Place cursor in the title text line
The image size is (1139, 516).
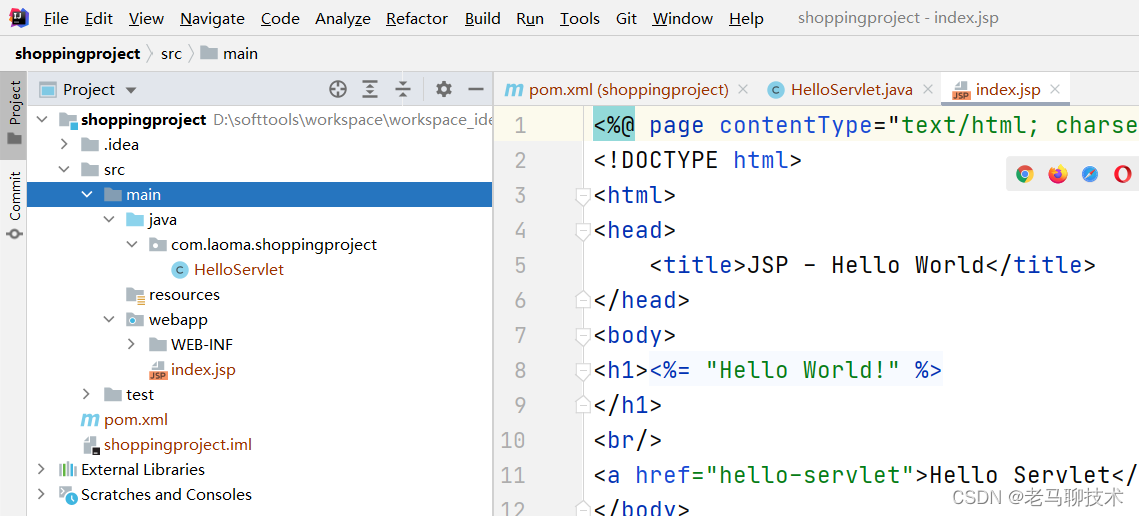point(872,265)
